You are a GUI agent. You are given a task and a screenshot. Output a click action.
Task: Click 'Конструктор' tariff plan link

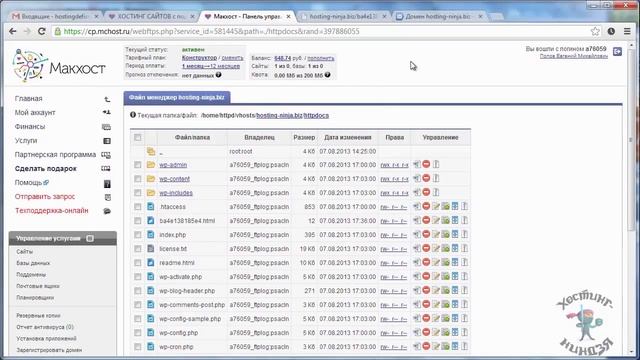point(199,58)
